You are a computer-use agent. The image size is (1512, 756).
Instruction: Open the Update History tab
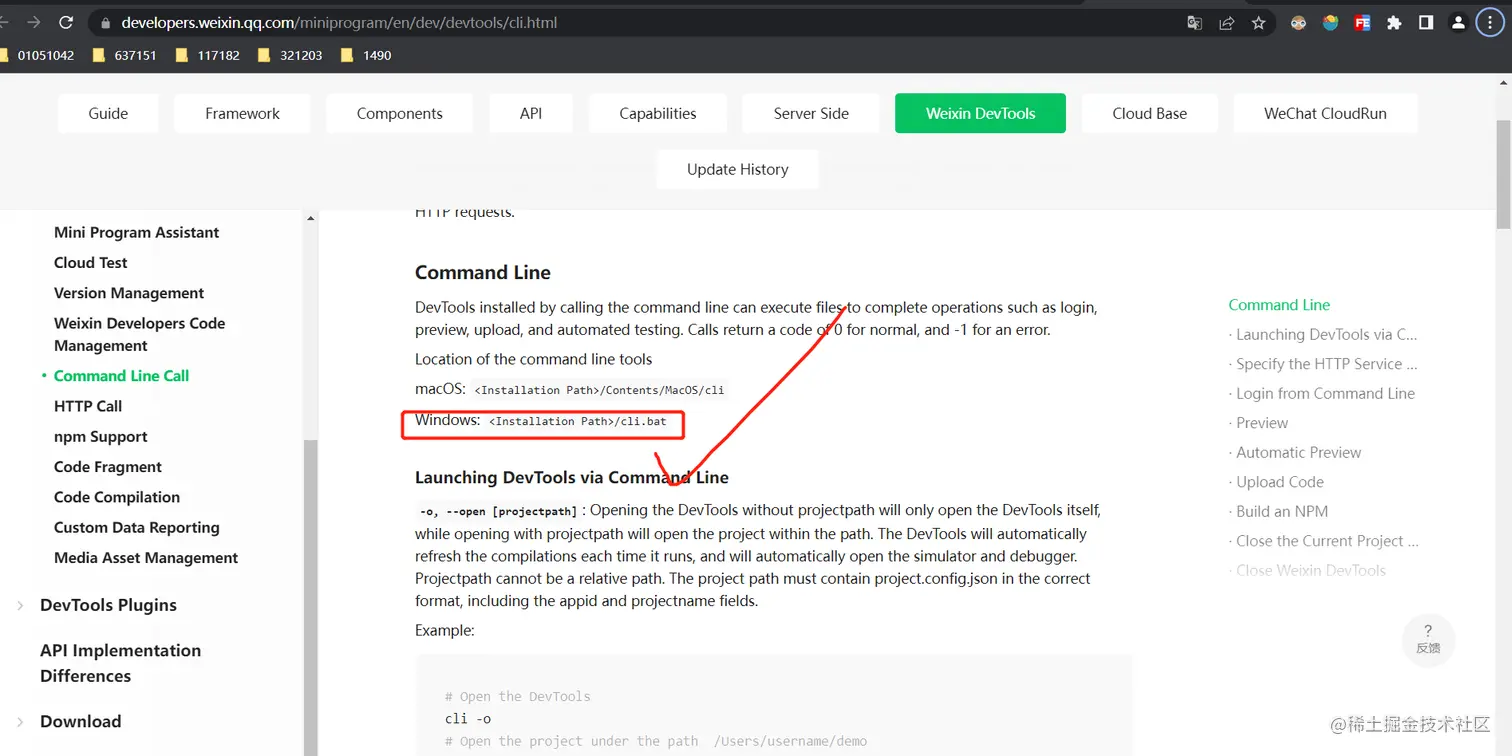click(738, 169)
